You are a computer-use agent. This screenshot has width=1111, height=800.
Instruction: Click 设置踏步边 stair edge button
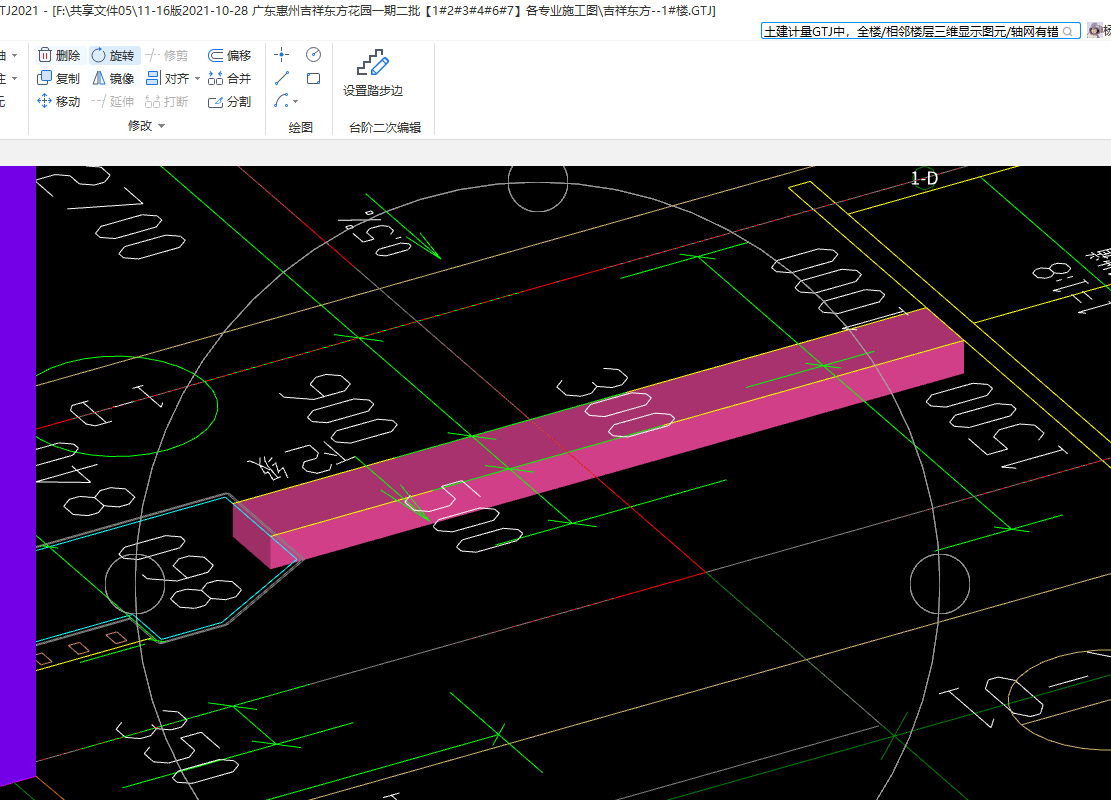pos(373,73)
